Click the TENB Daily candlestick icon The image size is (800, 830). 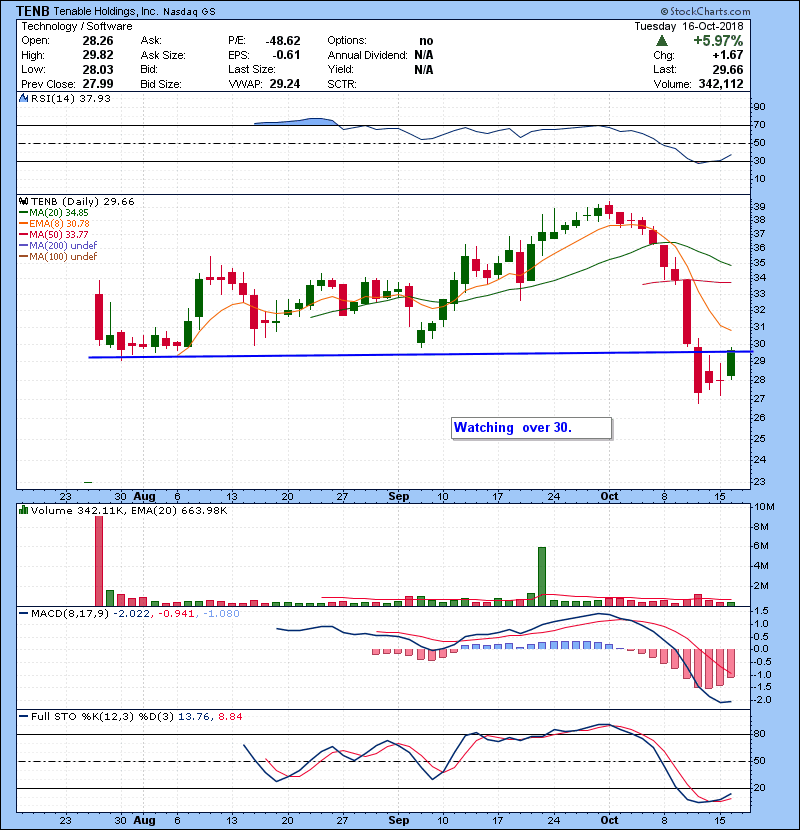23,202
